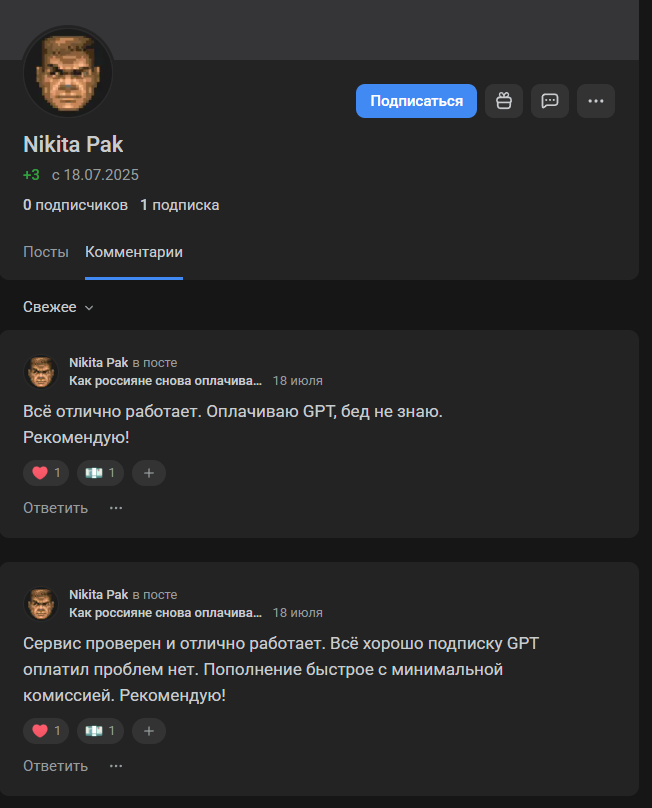Open three-dots menu under second comment

(116, 766)
